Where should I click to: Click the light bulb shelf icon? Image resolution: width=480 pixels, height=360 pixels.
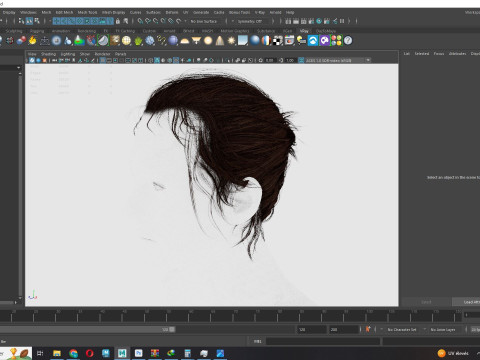[301, 41]
